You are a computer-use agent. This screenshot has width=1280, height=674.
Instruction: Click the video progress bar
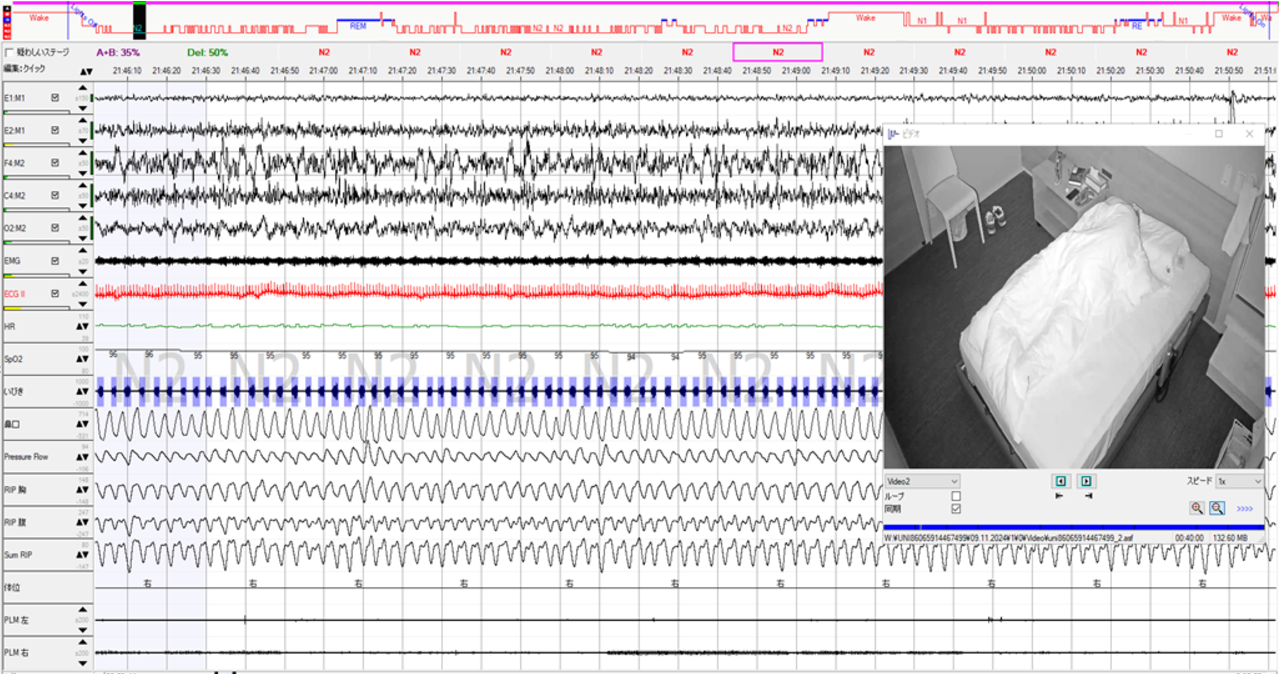click(x=1073, y=527)
